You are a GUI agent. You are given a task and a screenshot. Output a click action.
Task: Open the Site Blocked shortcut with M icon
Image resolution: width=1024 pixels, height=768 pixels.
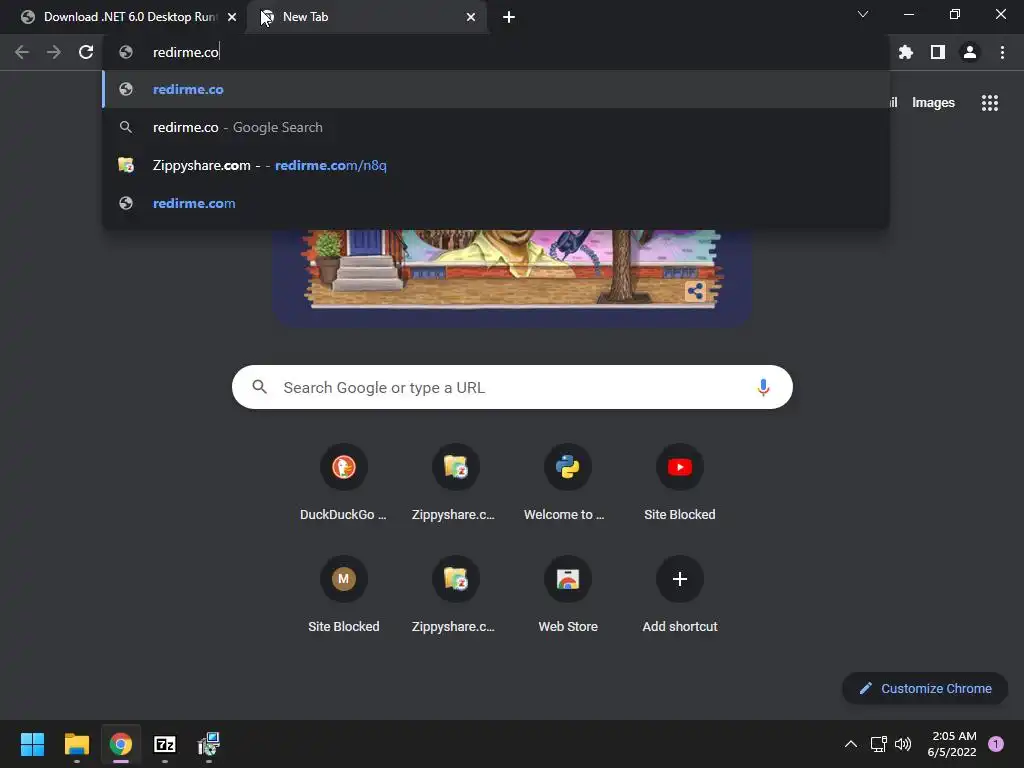pos(344,594)
